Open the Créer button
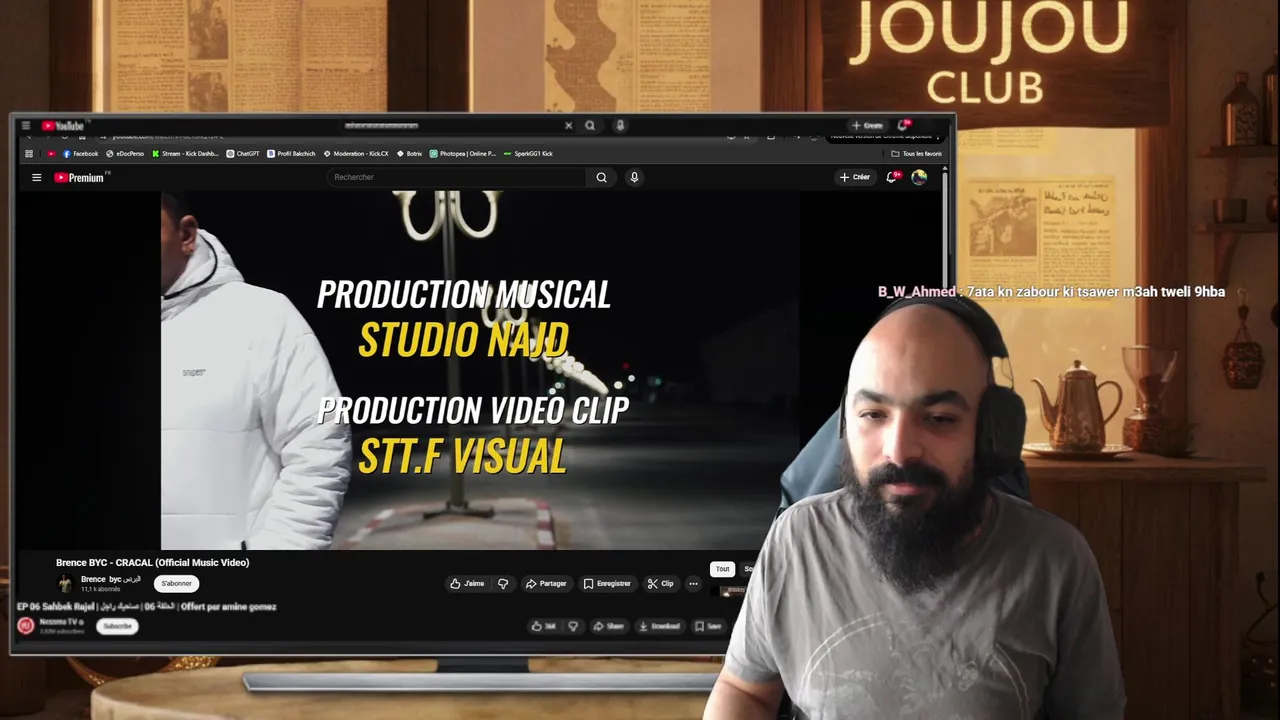The image size is (1280, 720). (x=855, y=177)
